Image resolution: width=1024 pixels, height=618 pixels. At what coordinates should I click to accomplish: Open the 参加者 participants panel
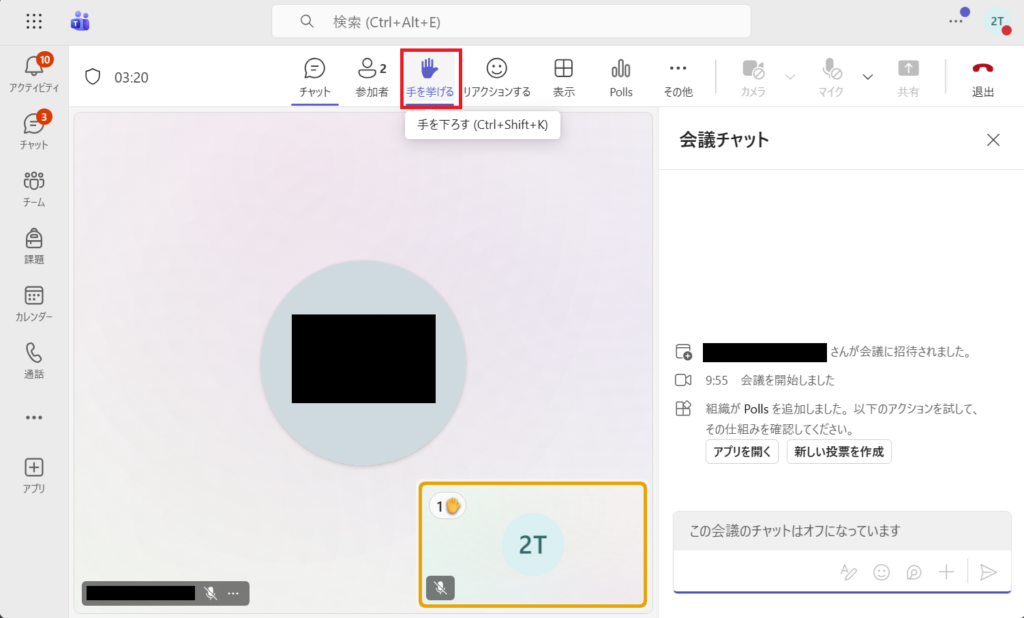pos(372,77)
